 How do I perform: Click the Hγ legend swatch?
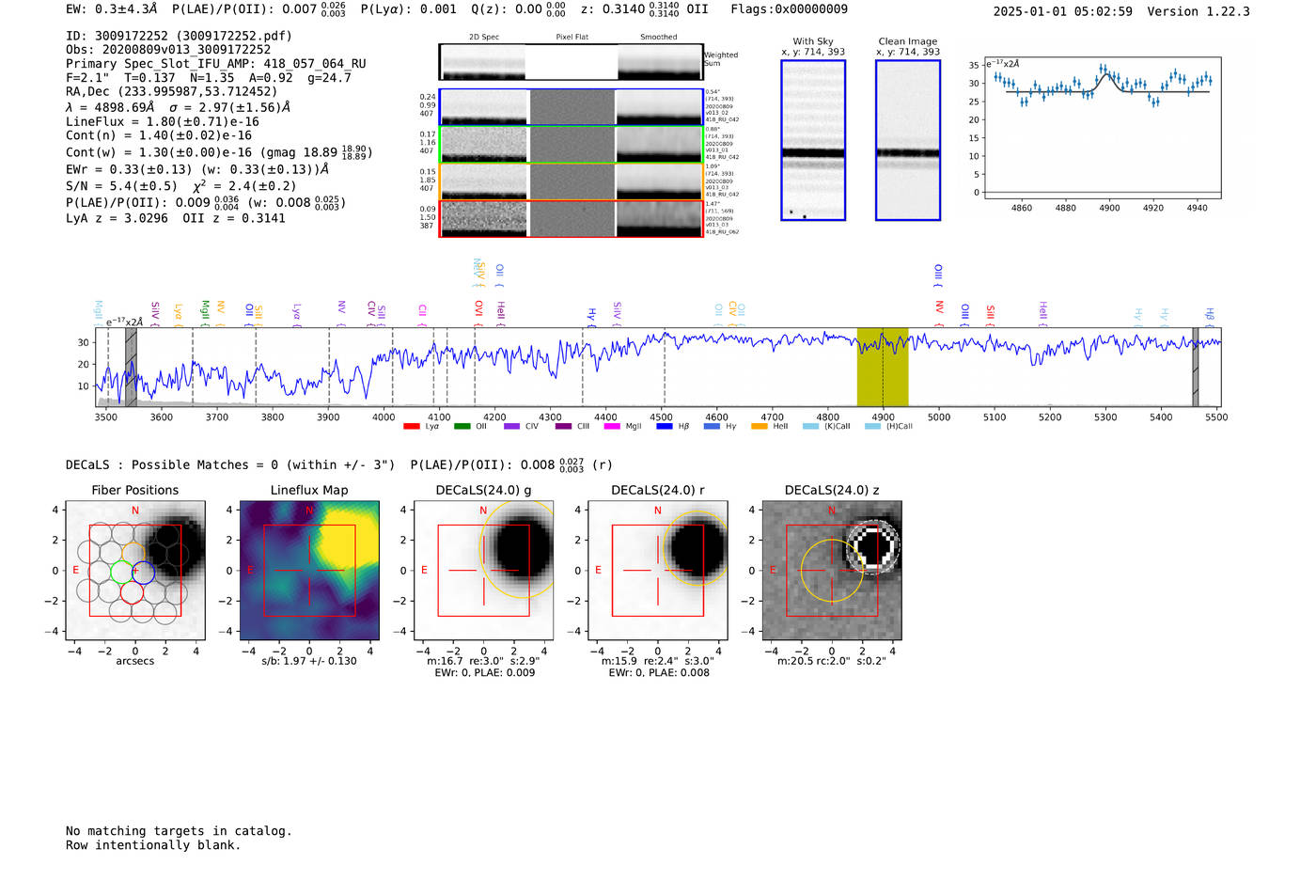point(712,426)
